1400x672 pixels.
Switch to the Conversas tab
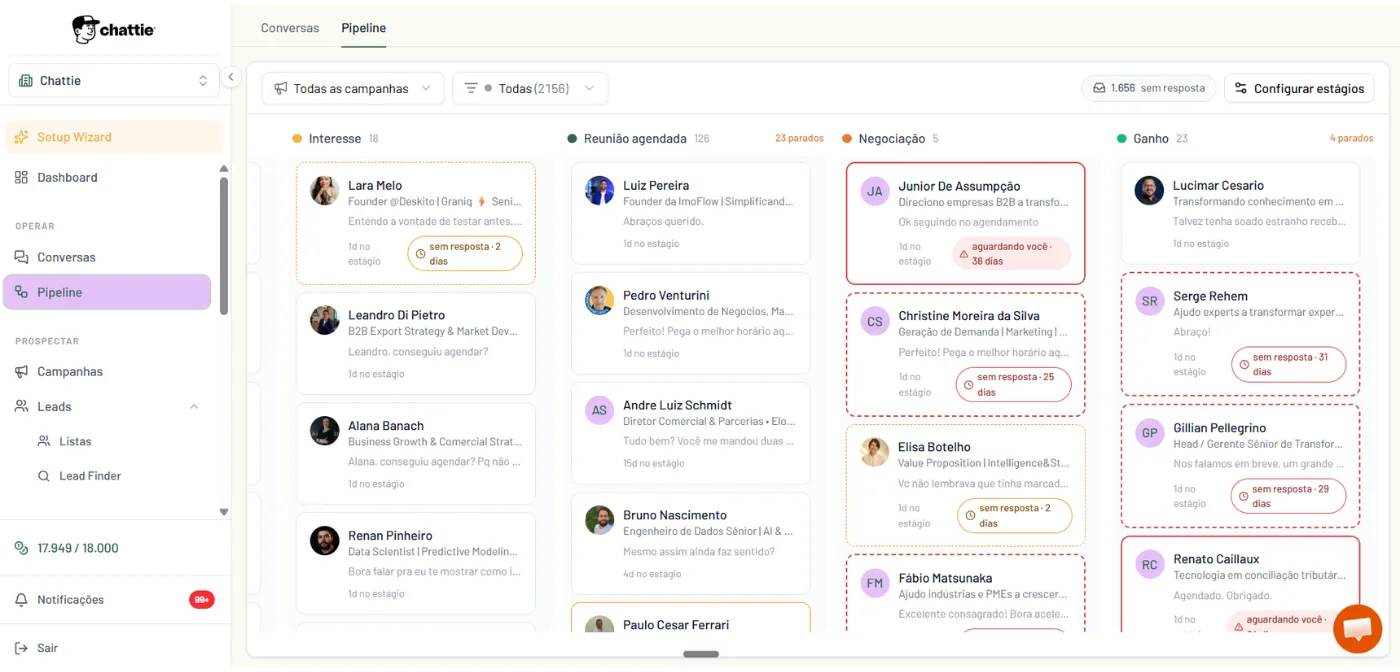tap(290, 28)
